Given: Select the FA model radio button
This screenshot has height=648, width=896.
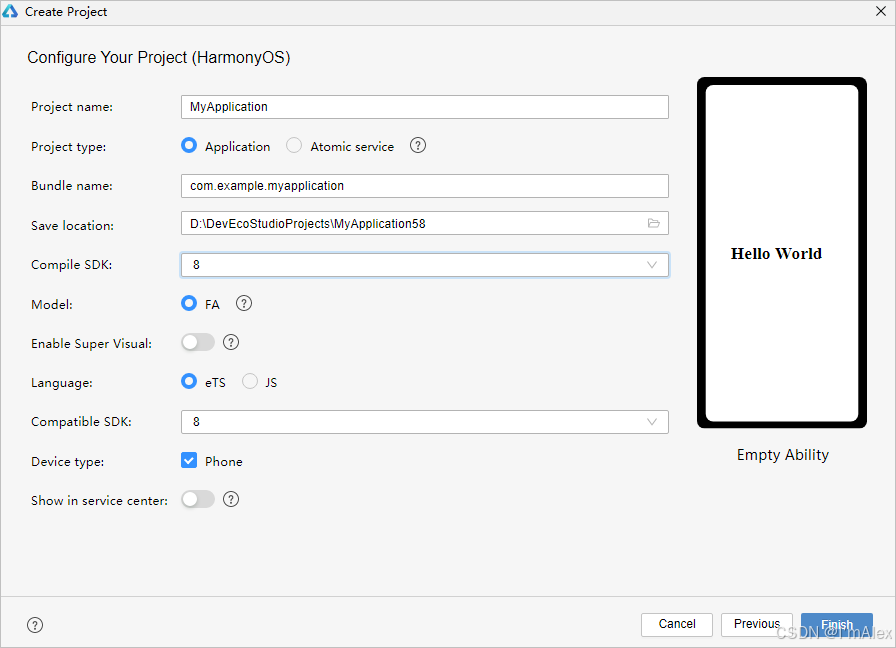Looking at the screenshot, I should pyautogui.click(x=189, y=303).
